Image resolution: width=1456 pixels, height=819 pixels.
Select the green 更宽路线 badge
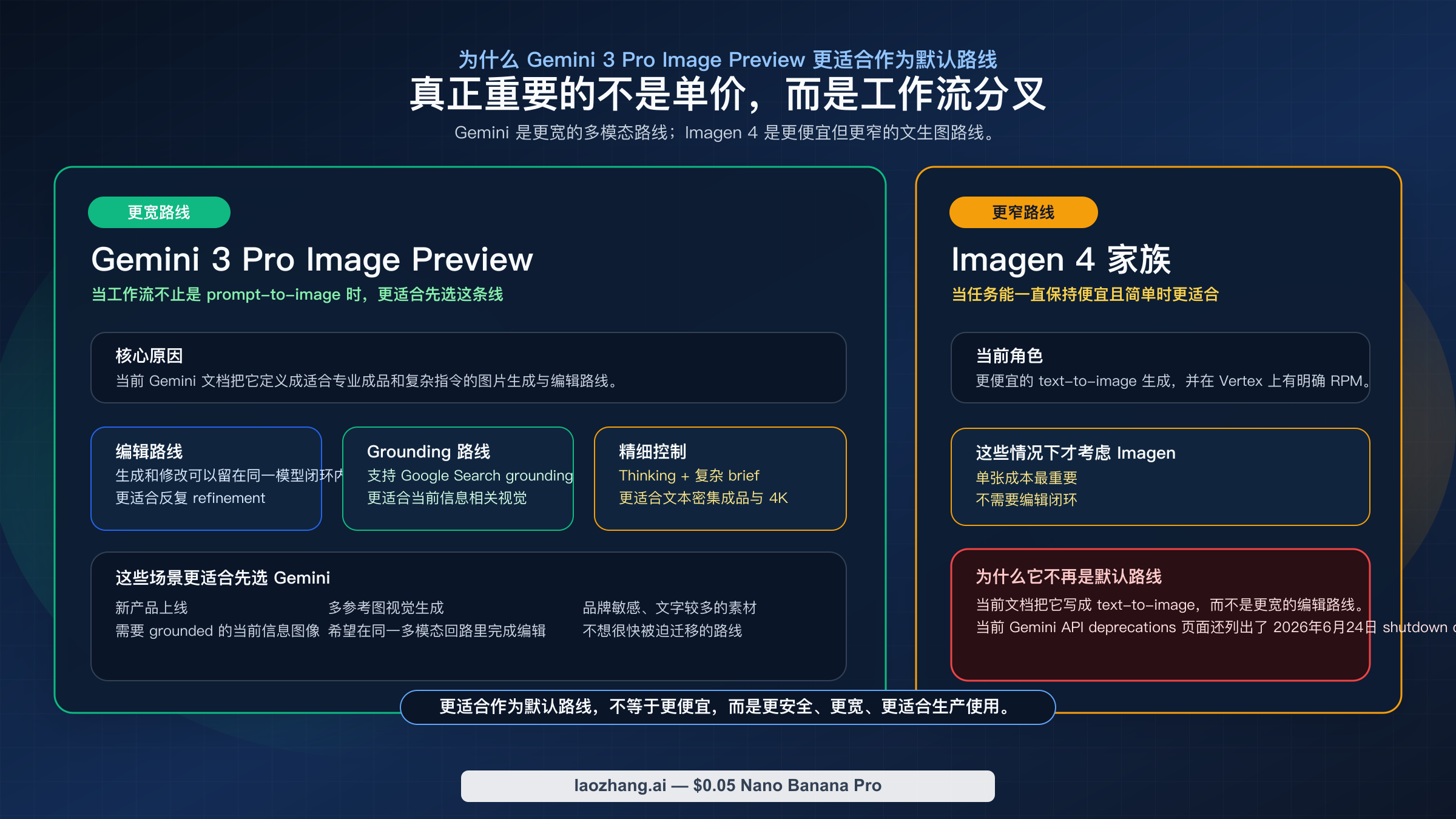[159, 212]
